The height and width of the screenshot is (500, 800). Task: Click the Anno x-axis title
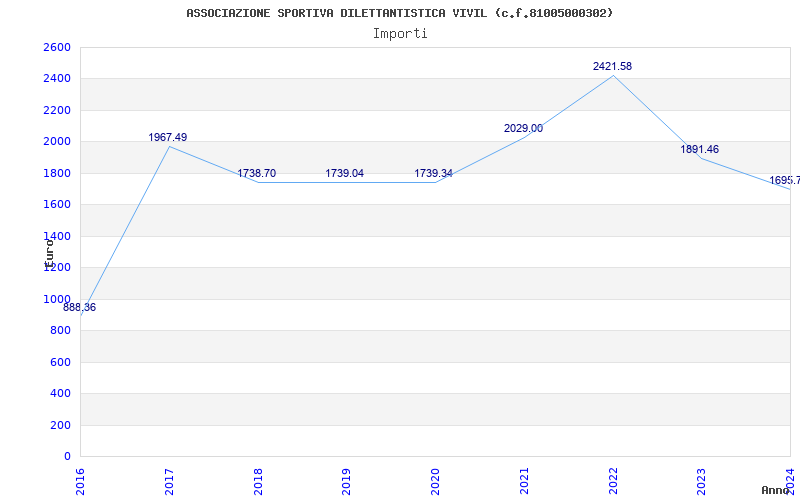click(x=777, y=490)
